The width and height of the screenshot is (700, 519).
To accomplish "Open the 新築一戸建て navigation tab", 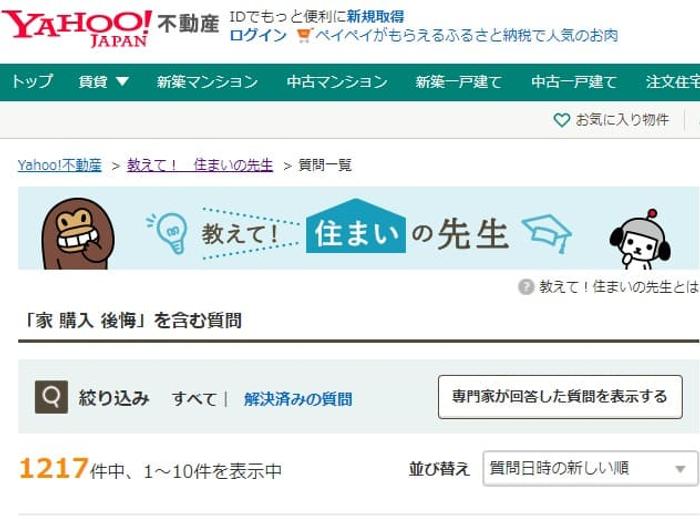I will [458, 82].
